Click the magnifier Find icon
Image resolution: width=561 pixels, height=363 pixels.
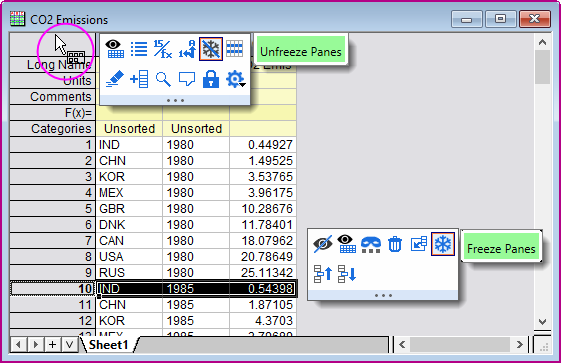coord(163,79)
